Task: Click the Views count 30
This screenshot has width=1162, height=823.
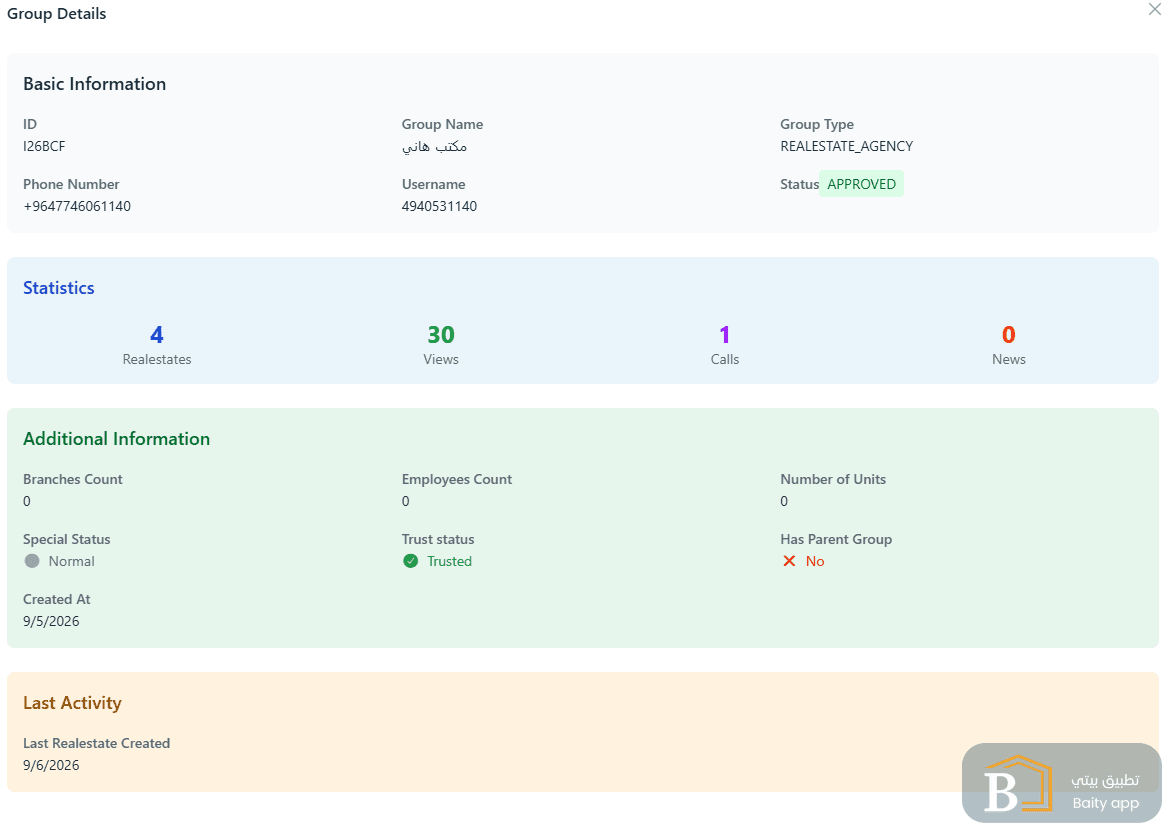Action: (x=441, y=335)
